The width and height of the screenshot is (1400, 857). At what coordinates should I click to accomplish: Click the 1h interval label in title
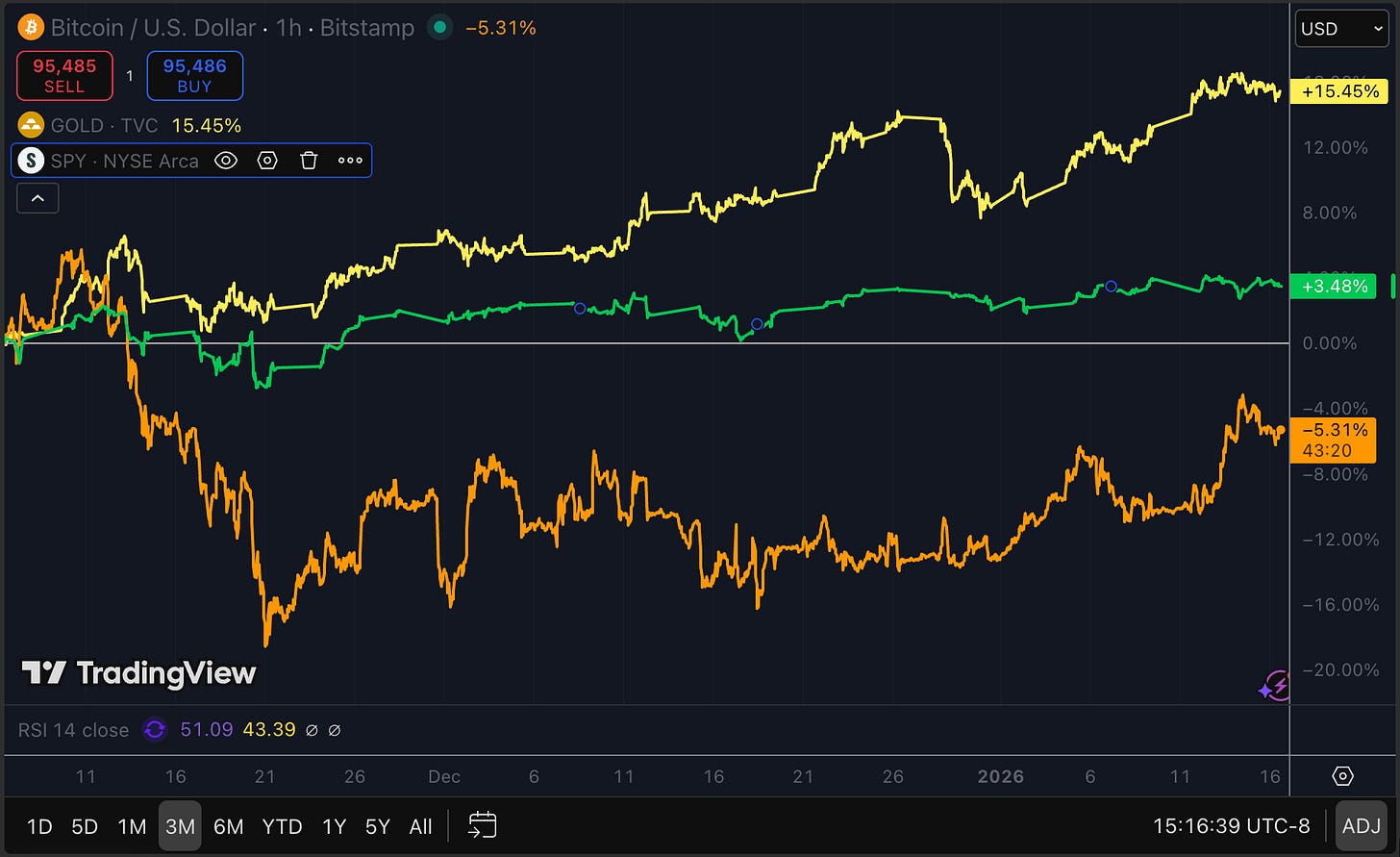[288, 28]
